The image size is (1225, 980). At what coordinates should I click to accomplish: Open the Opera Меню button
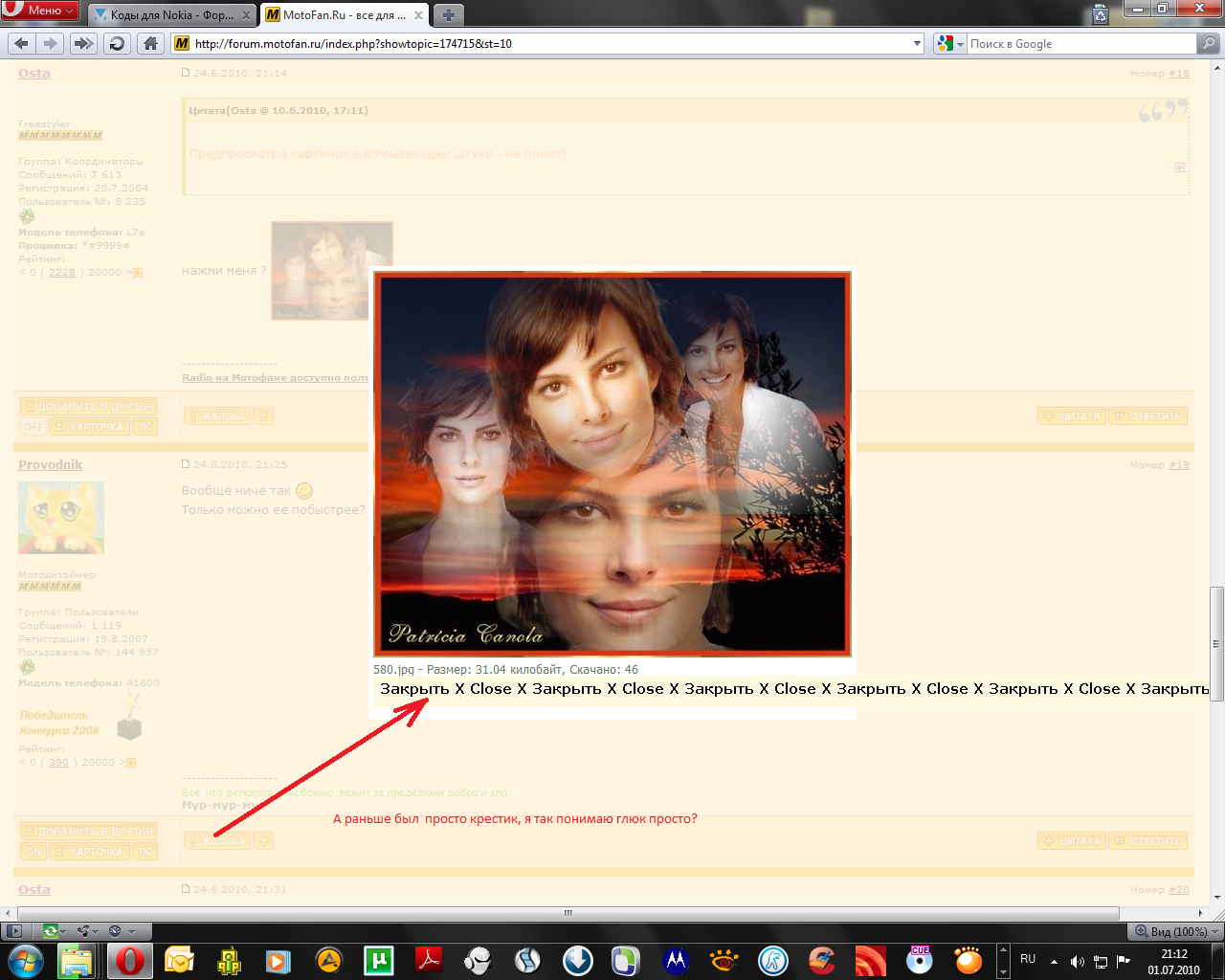[x=39, y=11]
